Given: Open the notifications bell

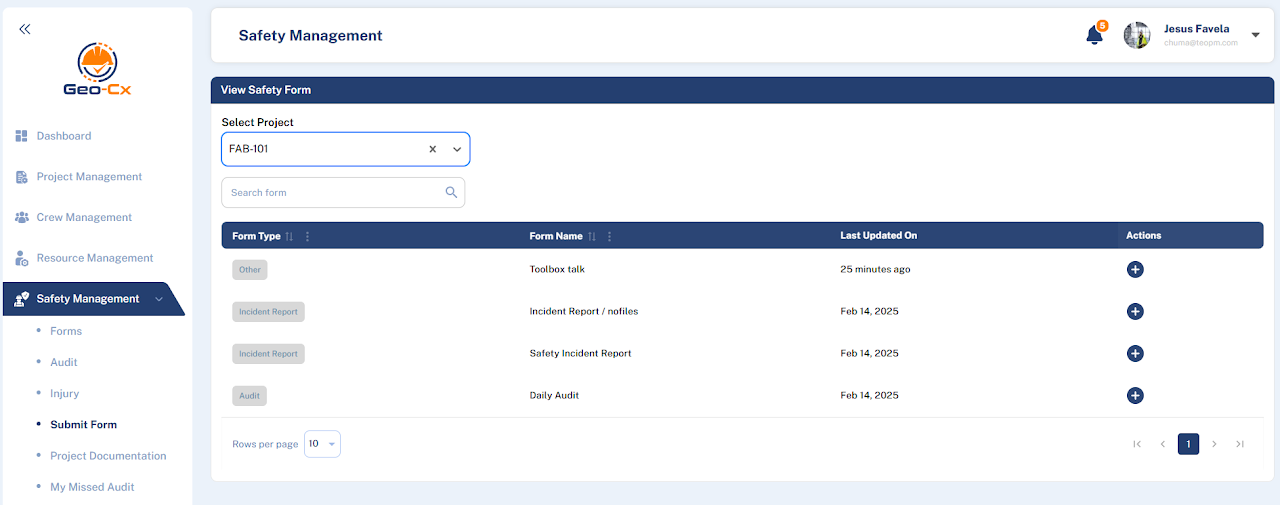Looking at the screenshot, I should pos(1094,35).
